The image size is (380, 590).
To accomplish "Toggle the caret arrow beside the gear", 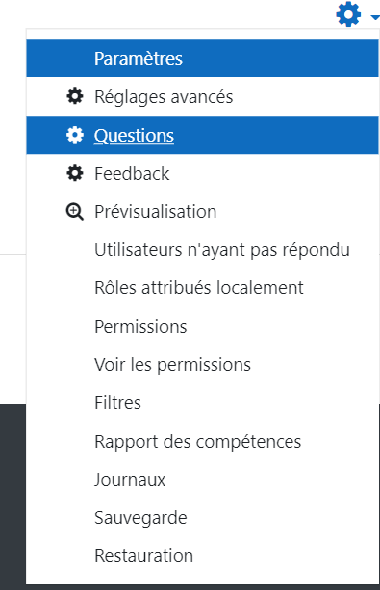I will click(375, 17).
